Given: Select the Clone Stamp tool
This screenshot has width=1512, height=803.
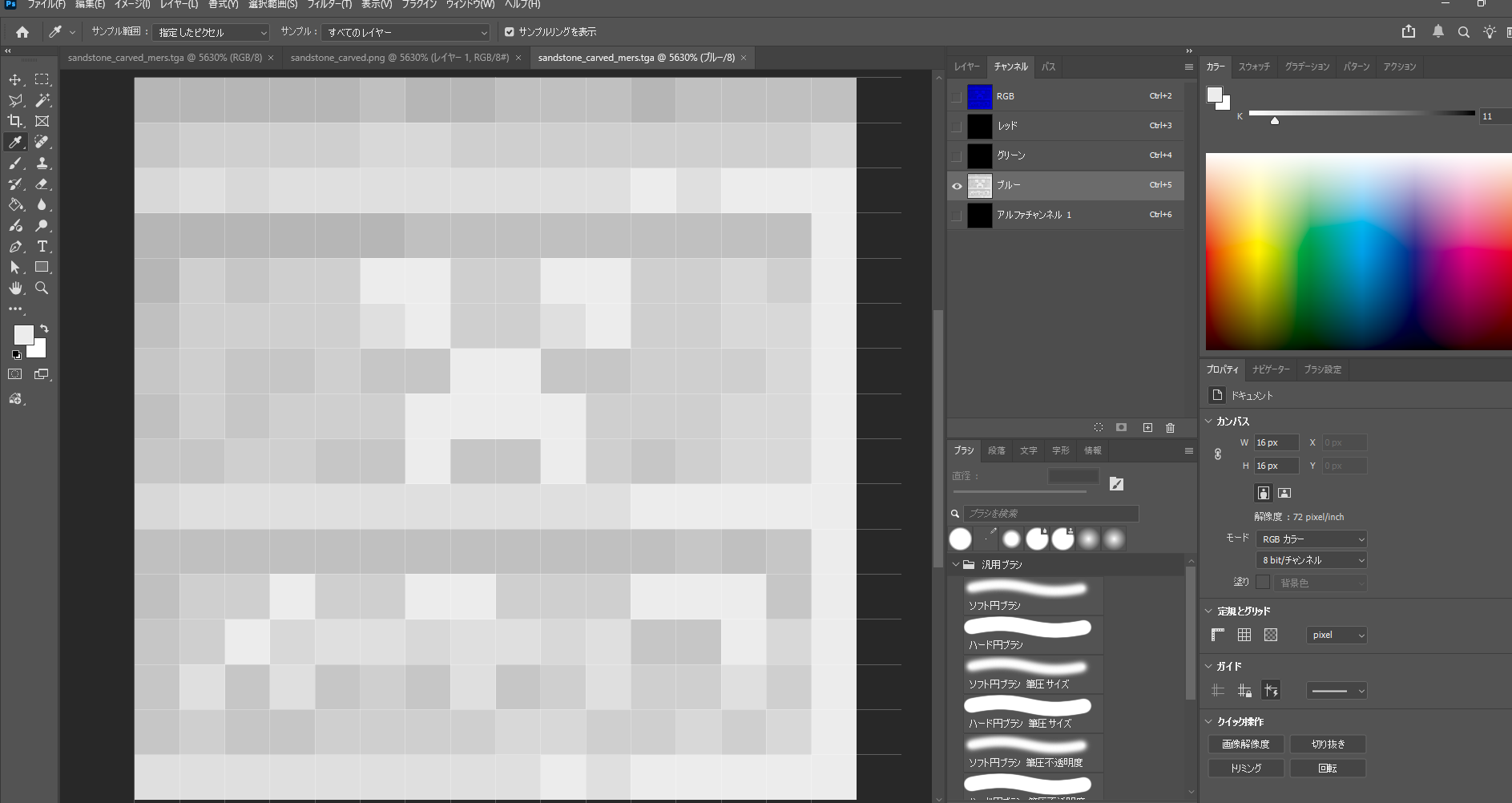Looking at the screenshot, I should click(42, 163).
